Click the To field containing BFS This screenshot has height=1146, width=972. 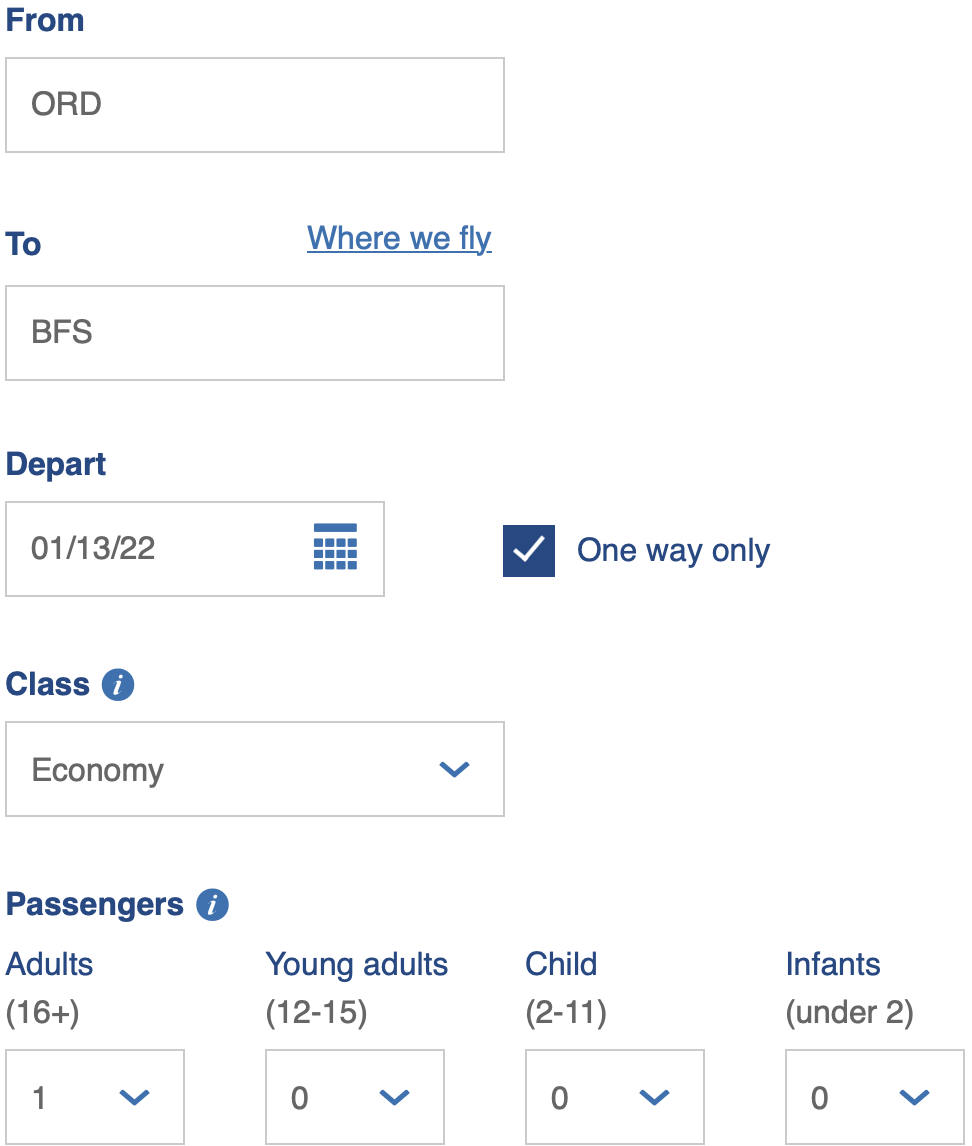pyautogui.click(x=255, y=333)
